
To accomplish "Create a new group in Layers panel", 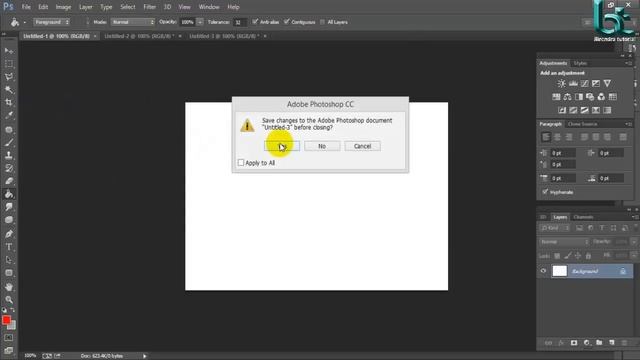I will [x=599, y=343].
